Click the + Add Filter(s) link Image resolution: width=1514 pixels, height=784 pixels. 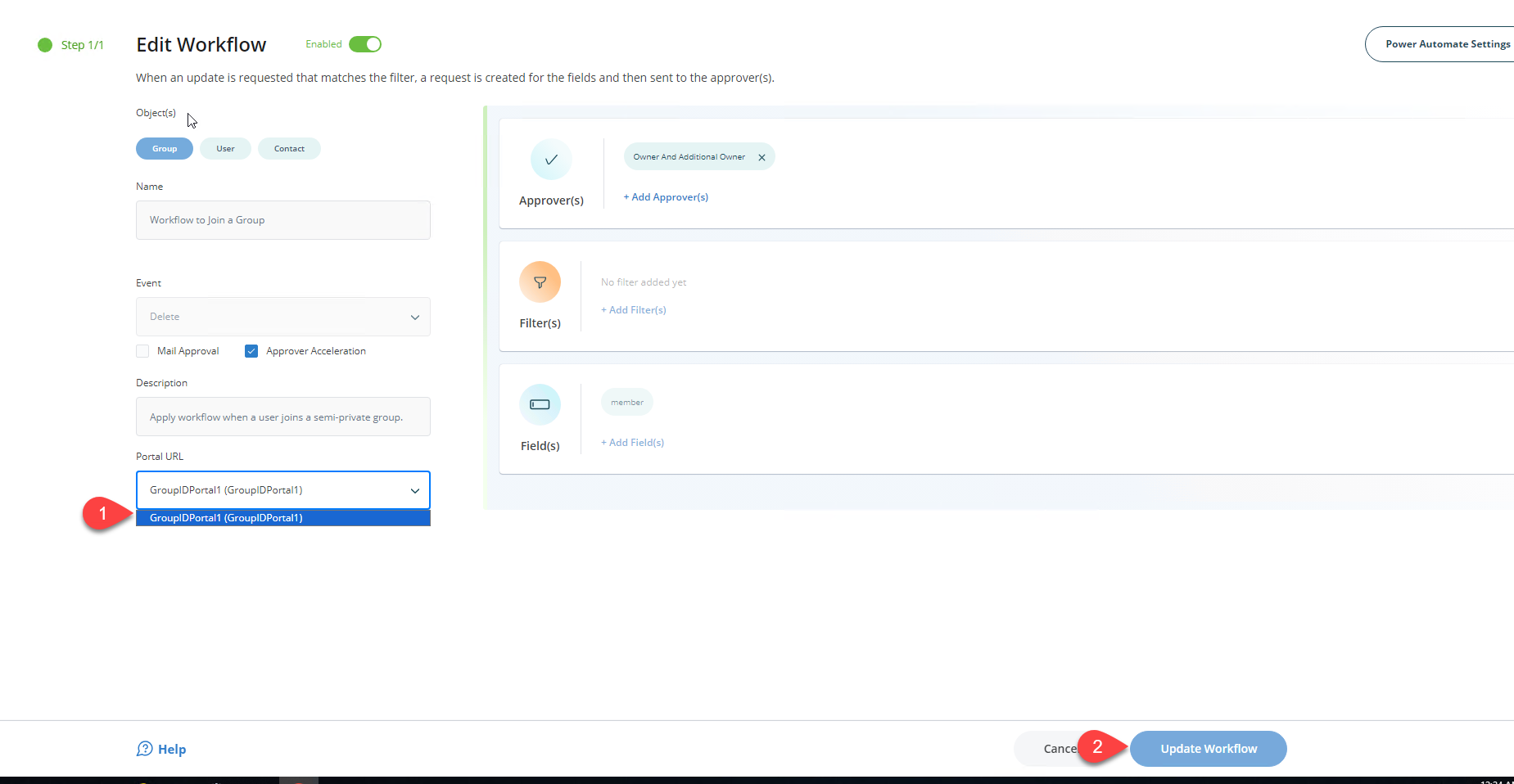tap(632, 309)
